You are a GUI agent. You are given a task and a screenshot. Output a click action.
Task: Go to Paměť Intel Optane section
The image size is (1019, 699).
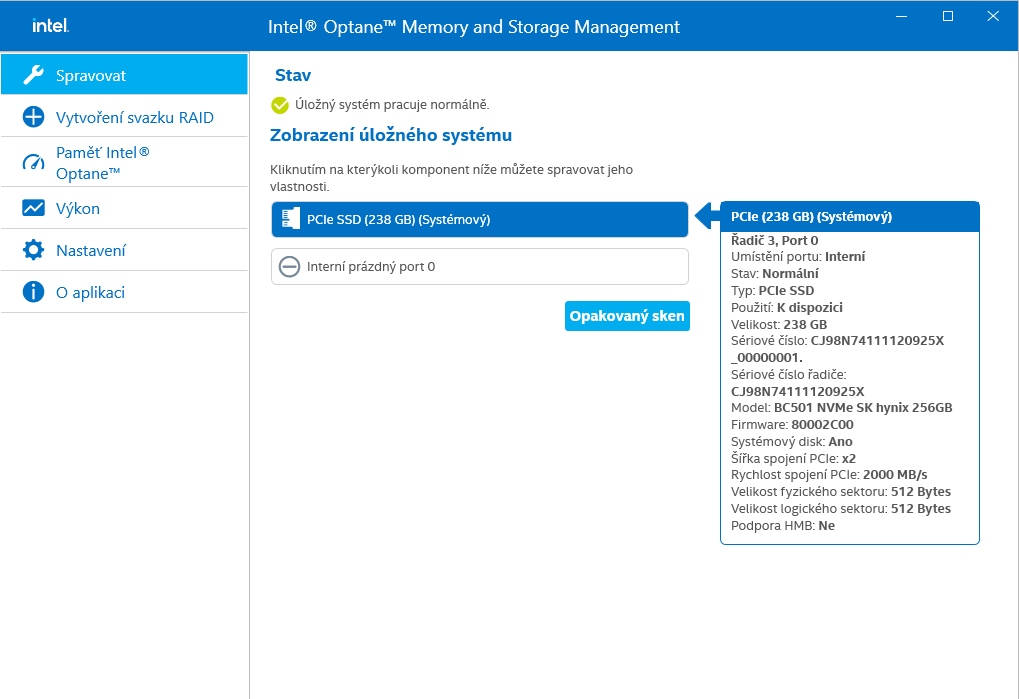click(125, 162)
